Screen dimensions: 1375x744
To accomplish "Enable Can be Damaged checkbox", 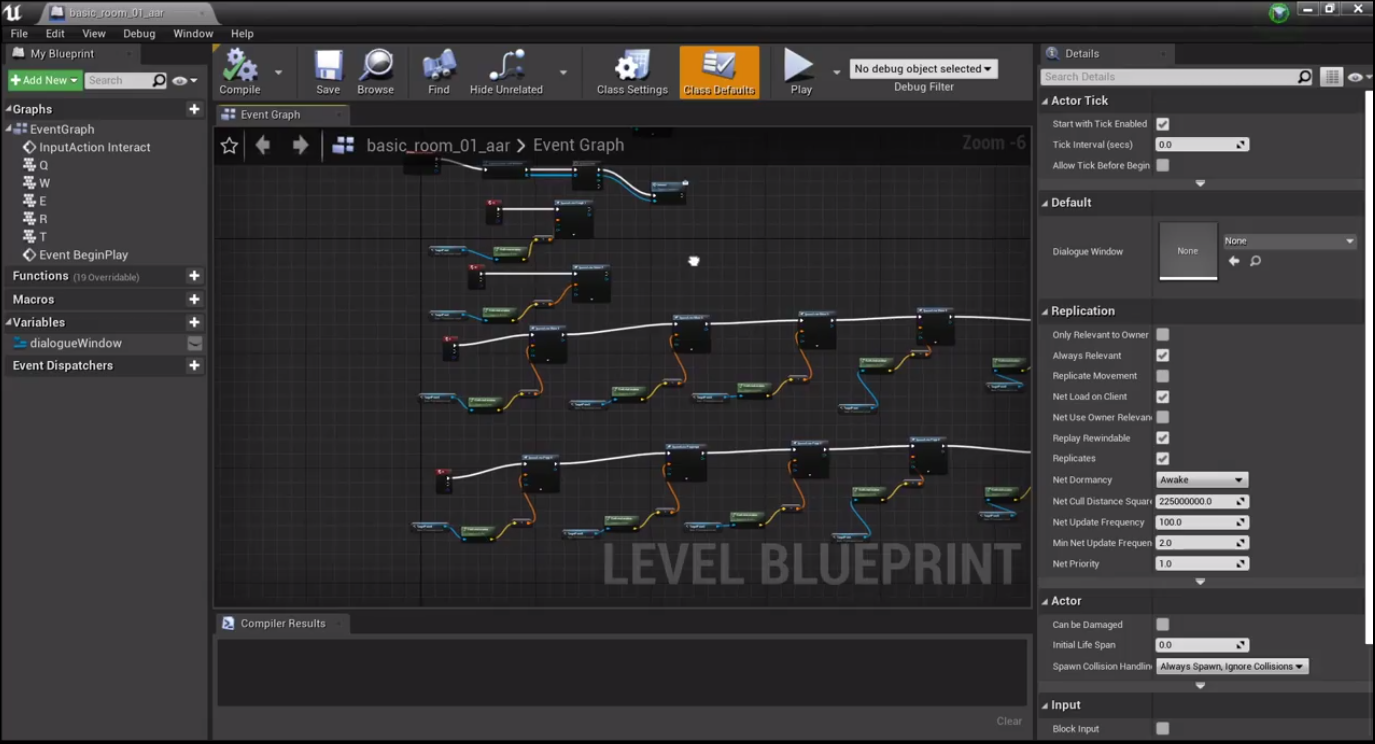I will 1162,624.
